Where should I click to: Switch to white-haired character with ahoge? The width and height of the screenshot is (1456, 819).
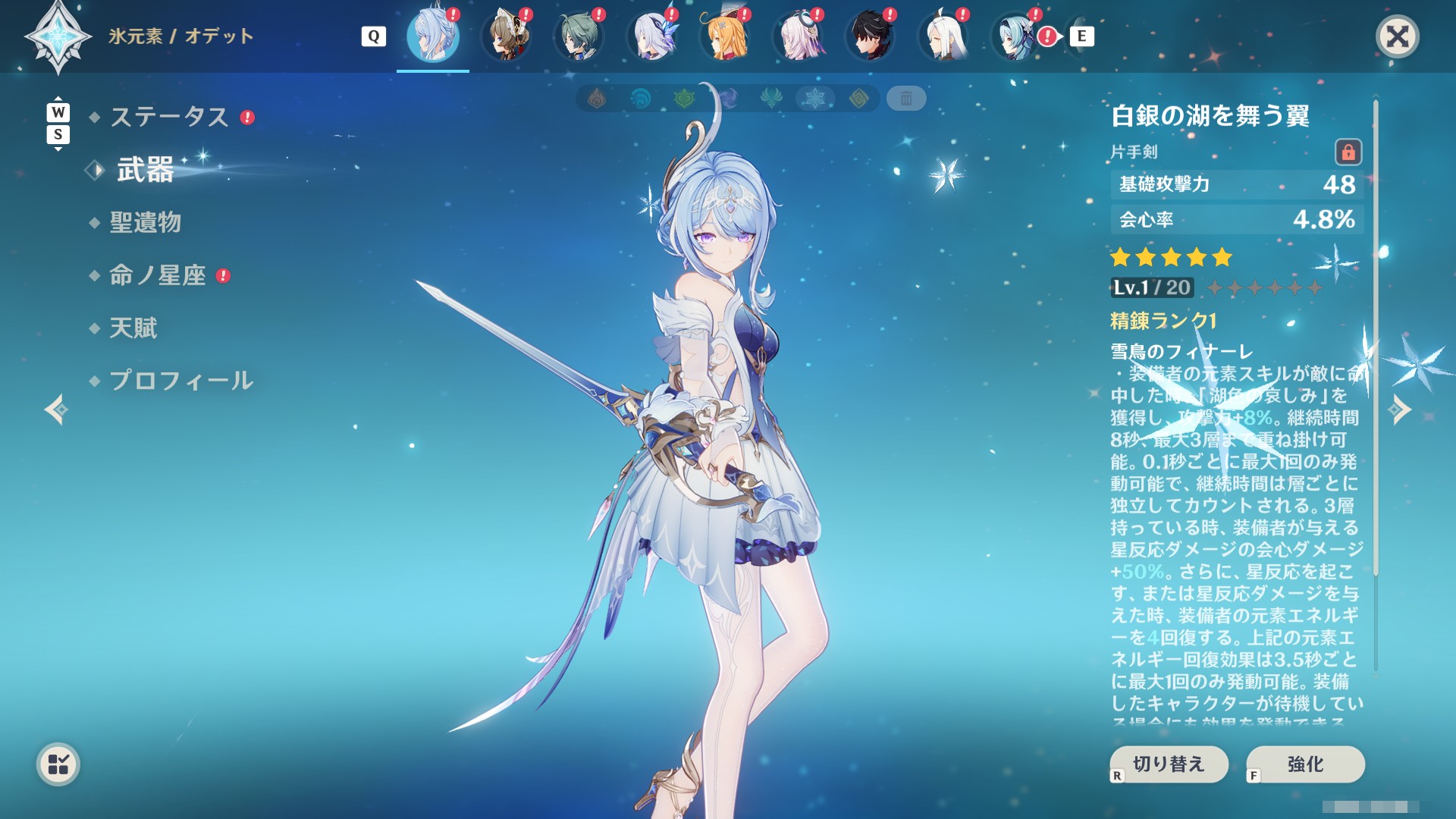click(943, 36)
